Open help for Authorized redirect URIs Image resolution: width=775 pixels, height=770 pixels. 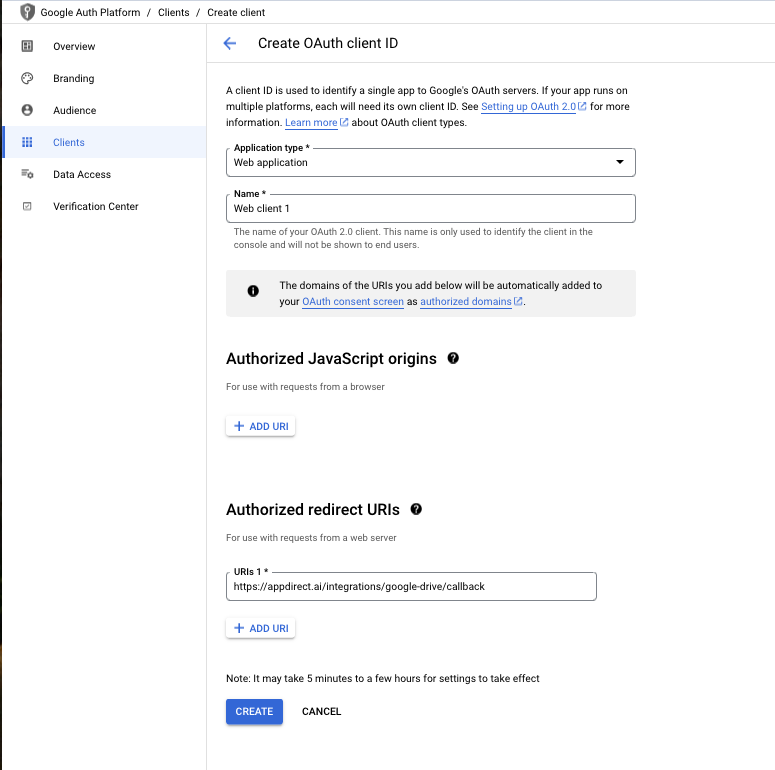[x=416, y=509]
